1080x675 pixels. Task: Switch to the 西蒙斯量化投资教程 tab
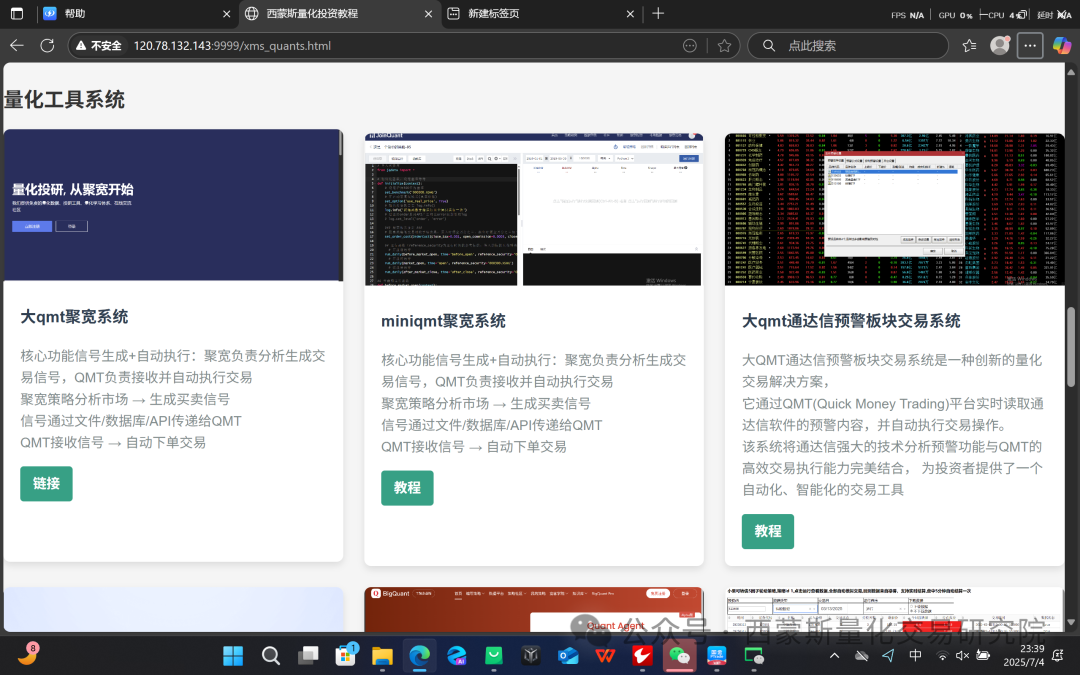[x=340, y=14]
